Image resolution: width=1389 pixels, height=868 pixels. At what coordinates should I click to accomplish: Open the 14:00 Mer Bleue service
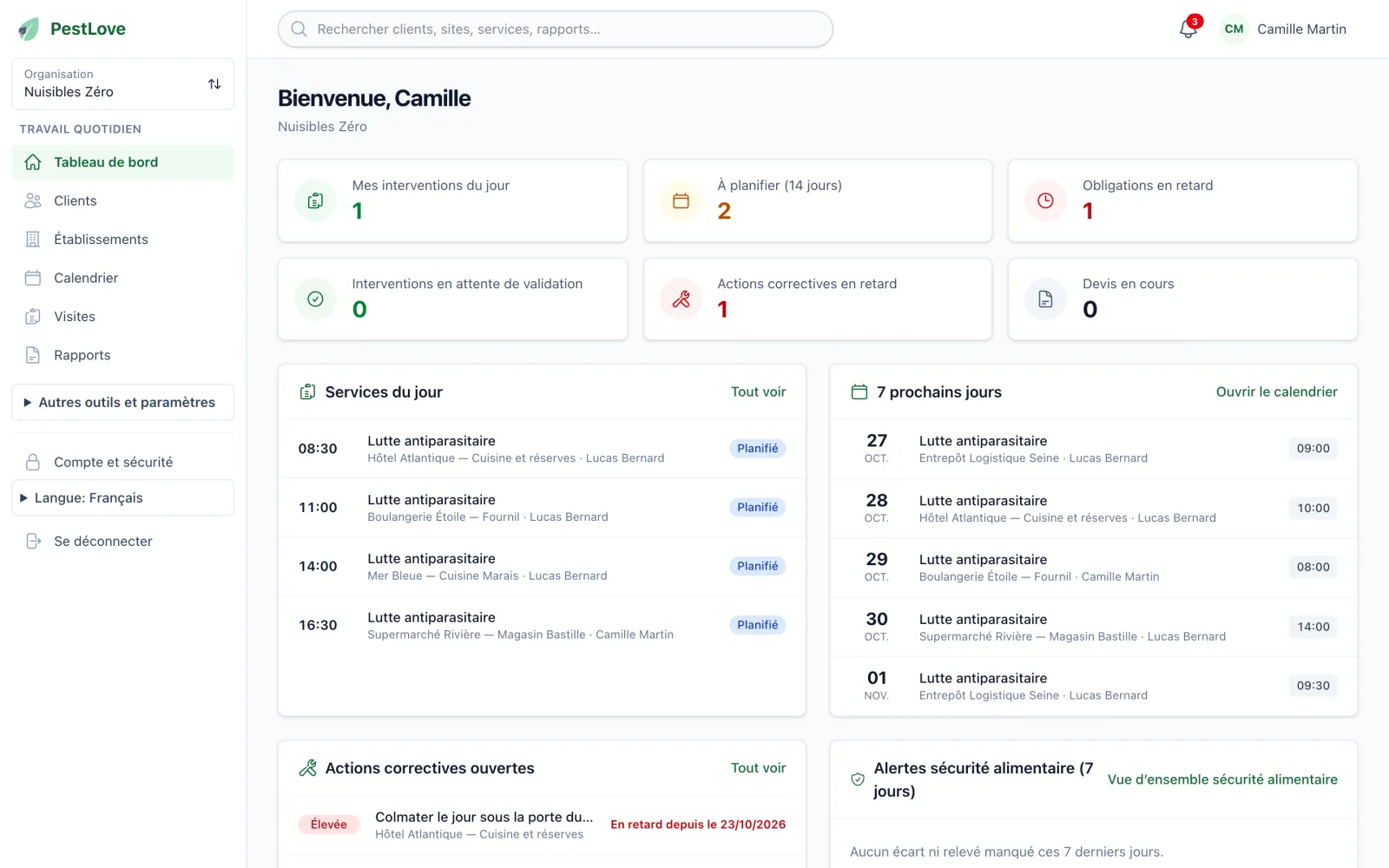[542, 566]
